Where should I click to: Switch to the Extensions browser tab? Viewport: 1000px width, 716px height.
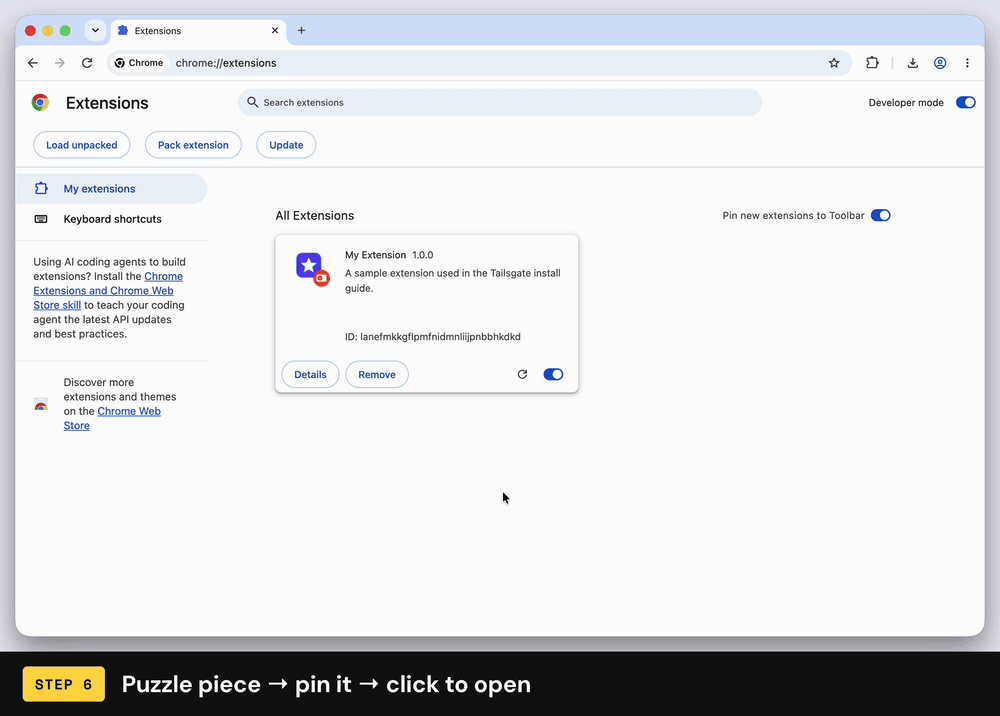(198, 31)
